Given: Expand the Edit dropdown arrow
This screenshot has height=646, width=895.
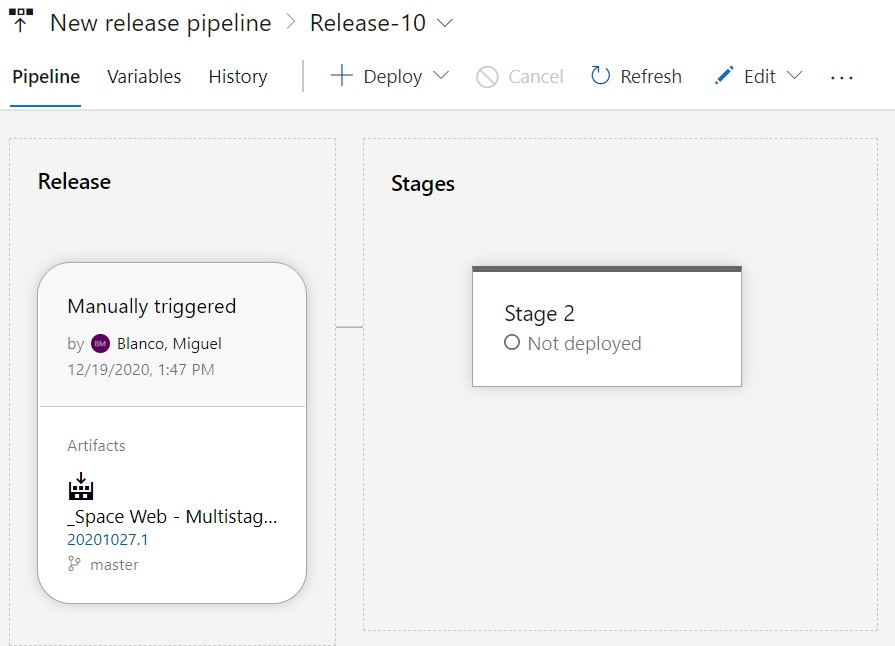Looking at the screenshot, I should 795,76.
